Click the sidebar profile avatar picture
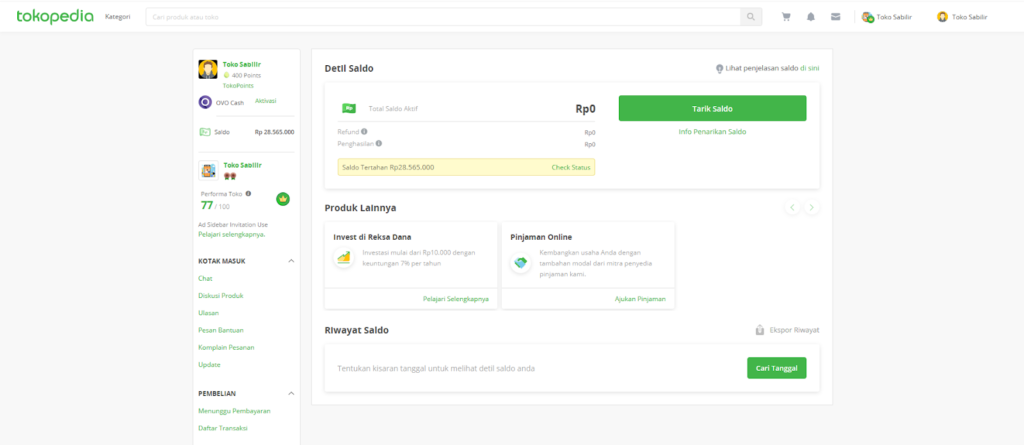 coord(208,69)
